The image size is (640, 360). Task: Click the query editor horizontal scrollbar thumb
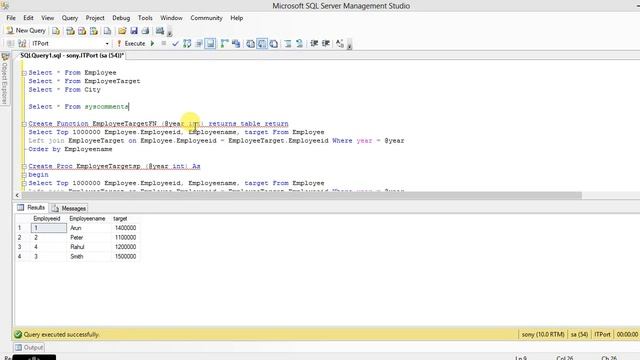click(x=302, y=196)
